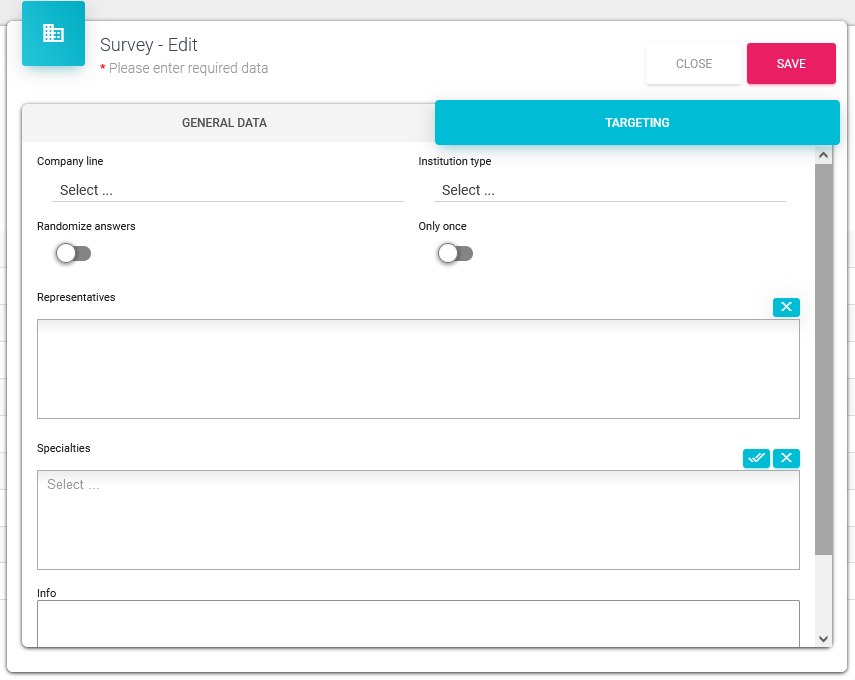
Task: Click the Survey - Edit heading
Action: point(149,45)
